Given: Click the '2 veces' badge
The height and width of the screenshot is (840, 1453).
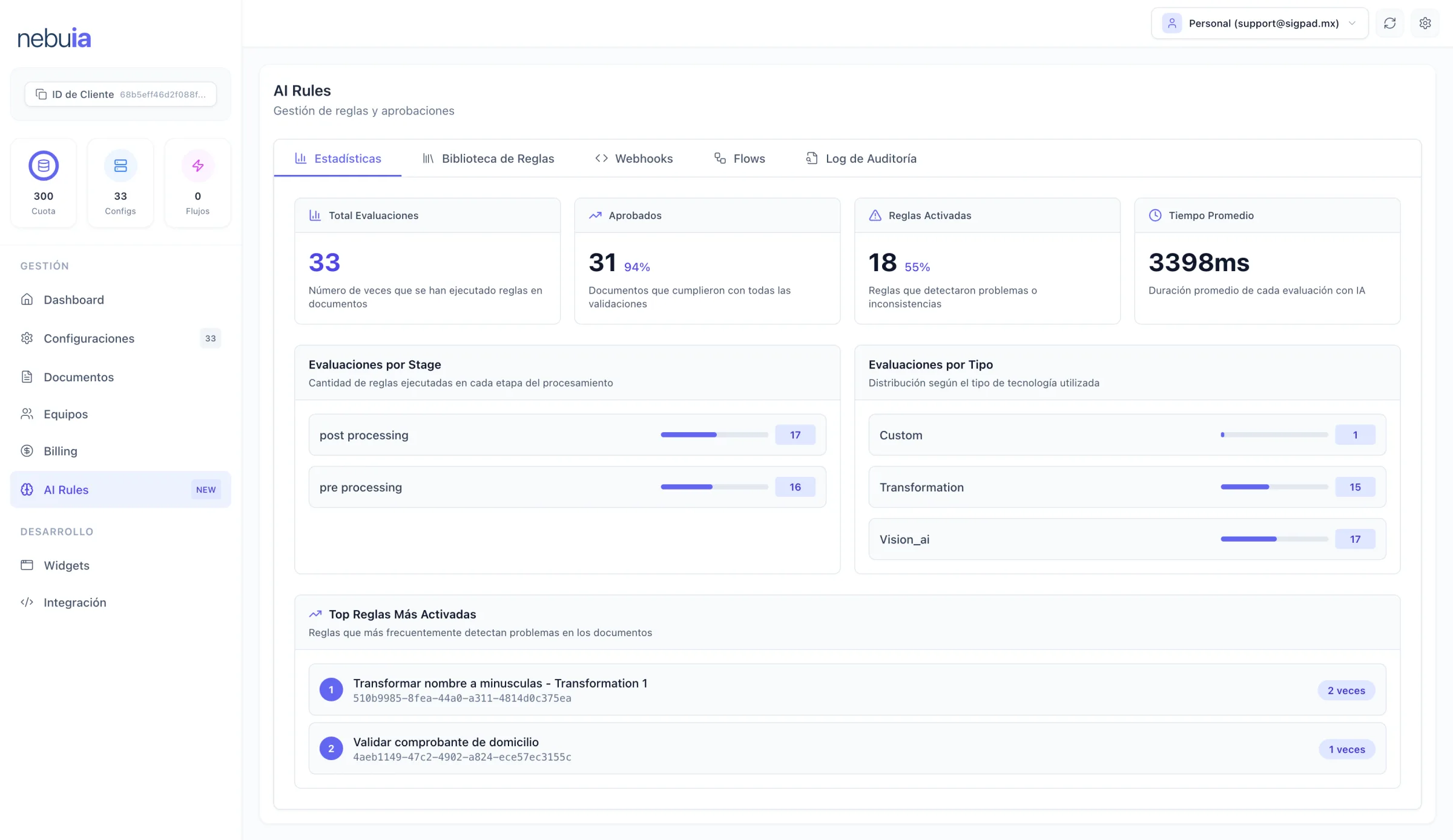Looking at the screenshot, I should pos(1346,690).
